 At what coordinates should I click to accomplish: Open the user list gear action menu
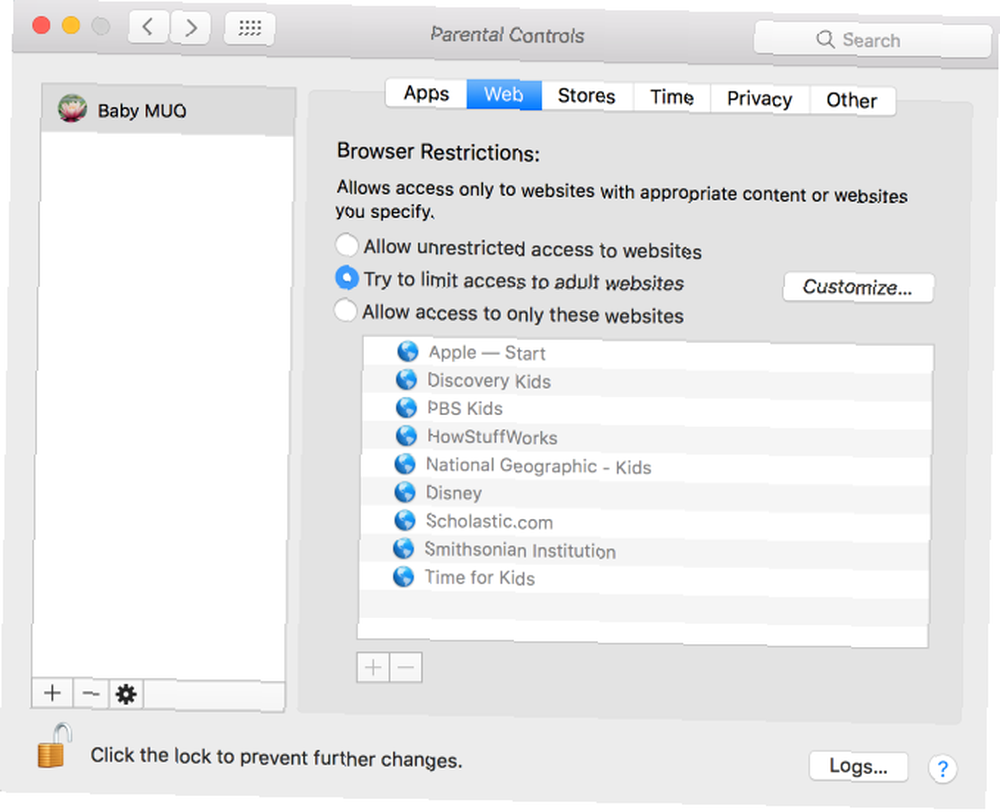pos(126,694)
